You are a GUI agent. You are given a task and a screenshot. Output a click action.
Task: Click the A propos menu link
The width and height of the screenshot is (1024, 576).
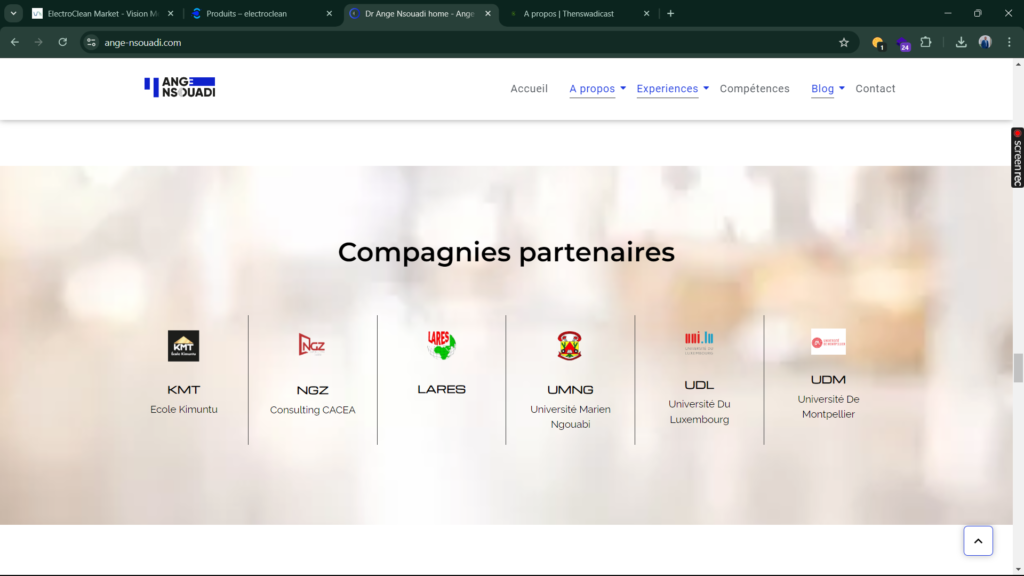[592, 89]
